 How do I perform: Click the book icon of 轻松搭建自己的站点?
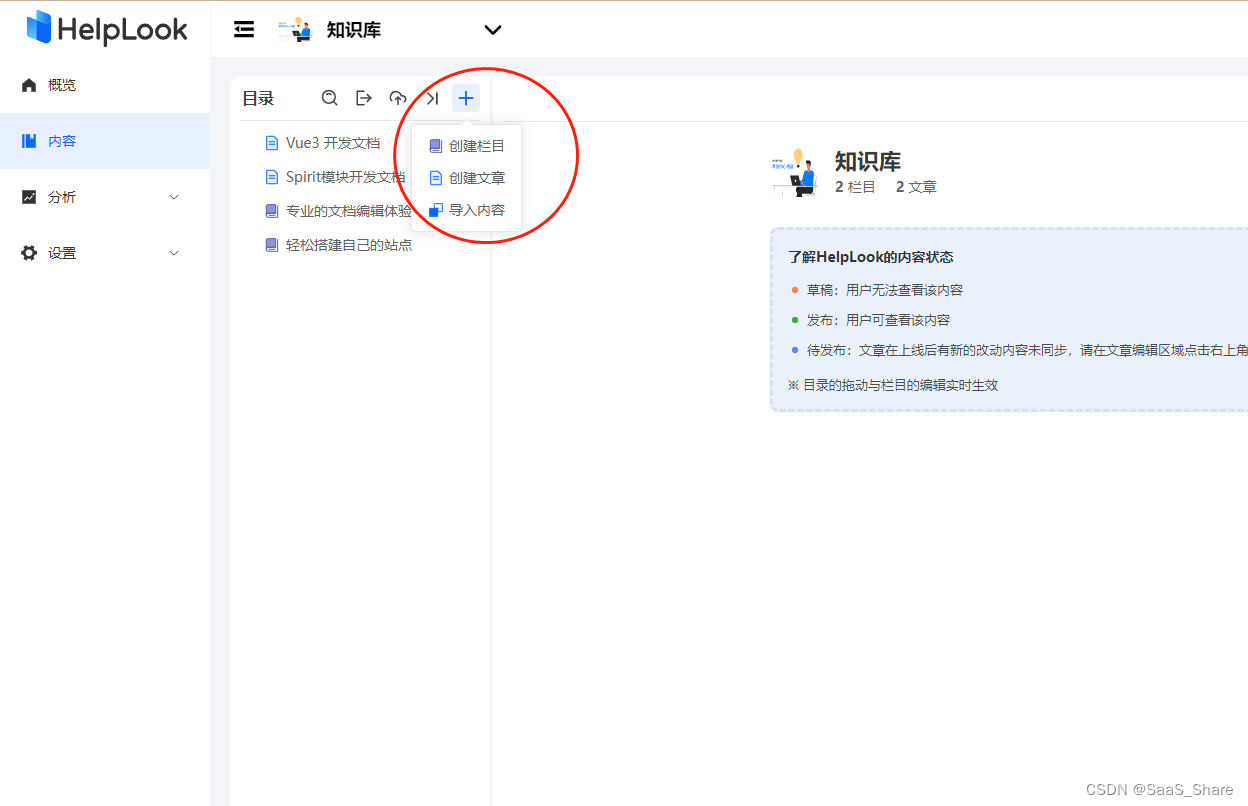[272, 245]
